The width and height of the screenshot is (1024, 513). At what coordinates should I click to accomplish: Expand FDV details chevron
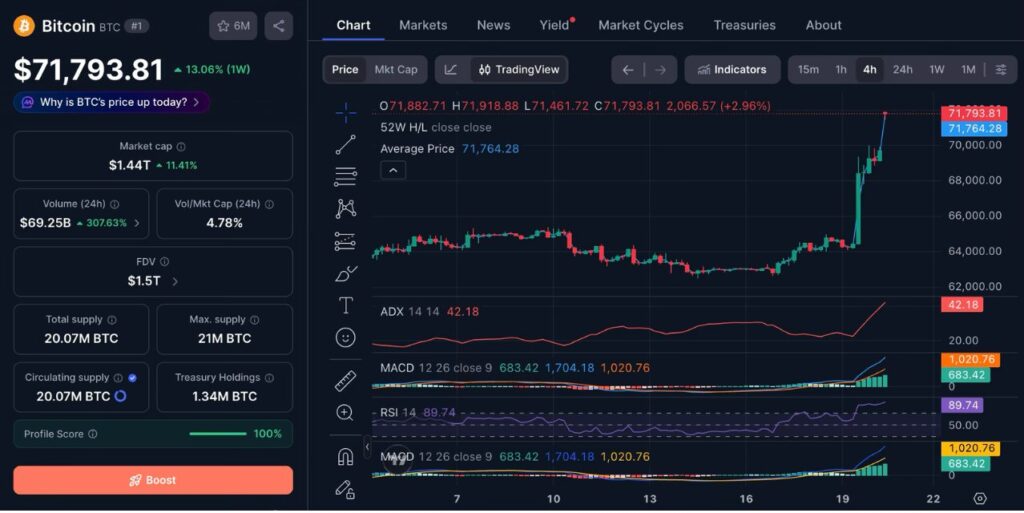coord(175,281)
